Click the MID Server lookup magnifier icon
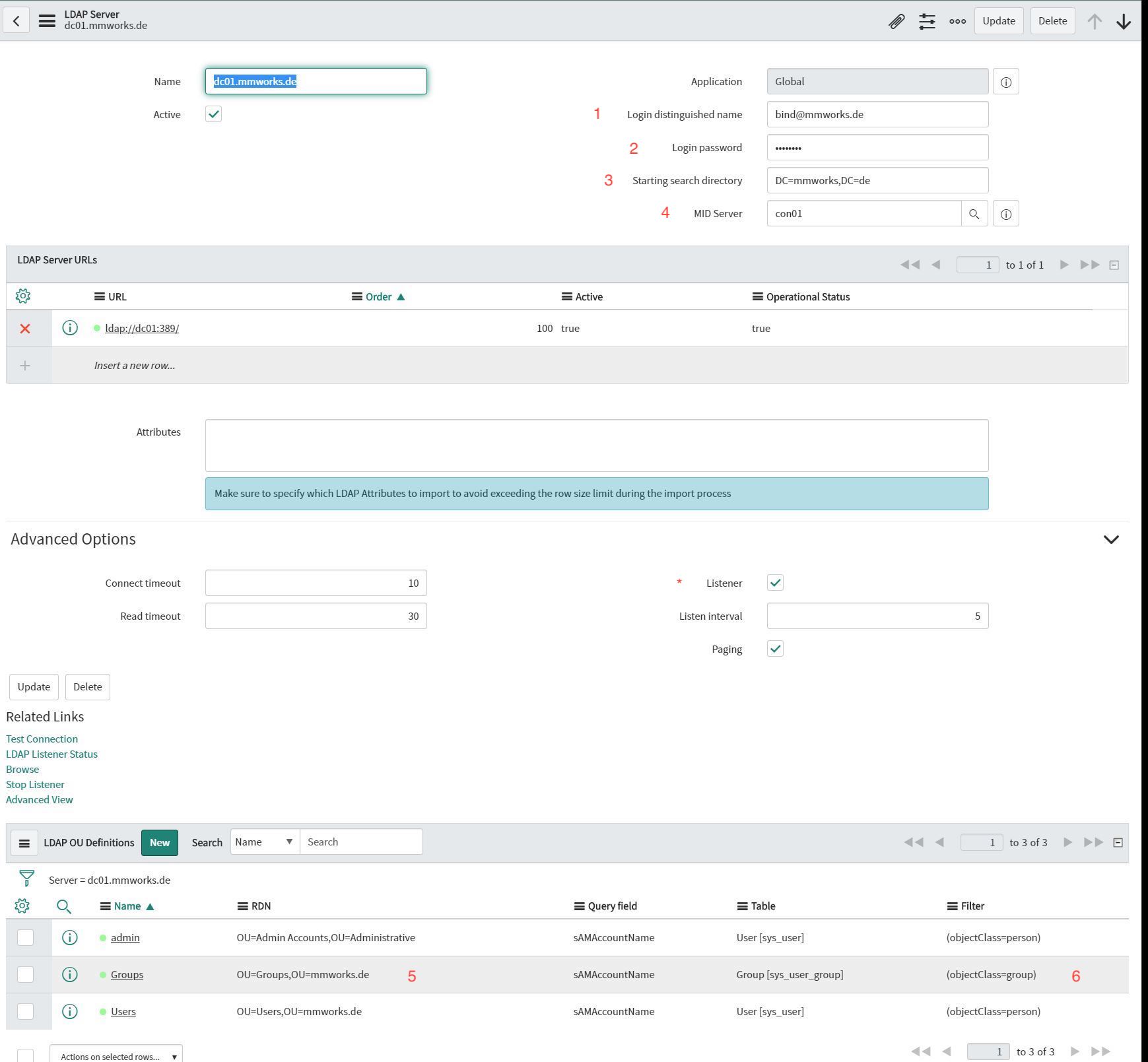This screenshot has width=1148, height=1062. (x=974, y=214)
